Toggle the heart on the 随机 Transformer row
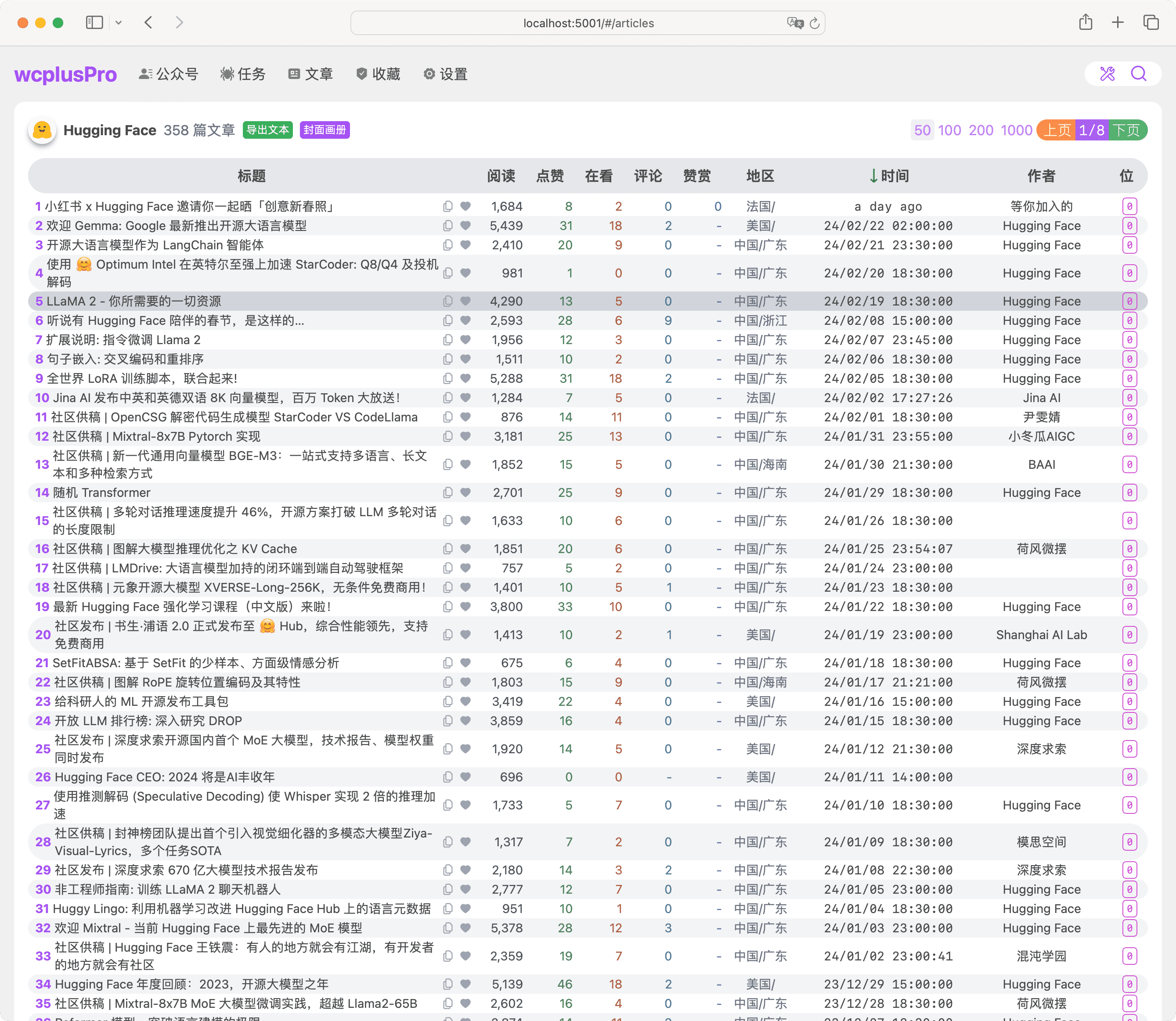Screen dimensions: 1176x1021 [466, 492]
